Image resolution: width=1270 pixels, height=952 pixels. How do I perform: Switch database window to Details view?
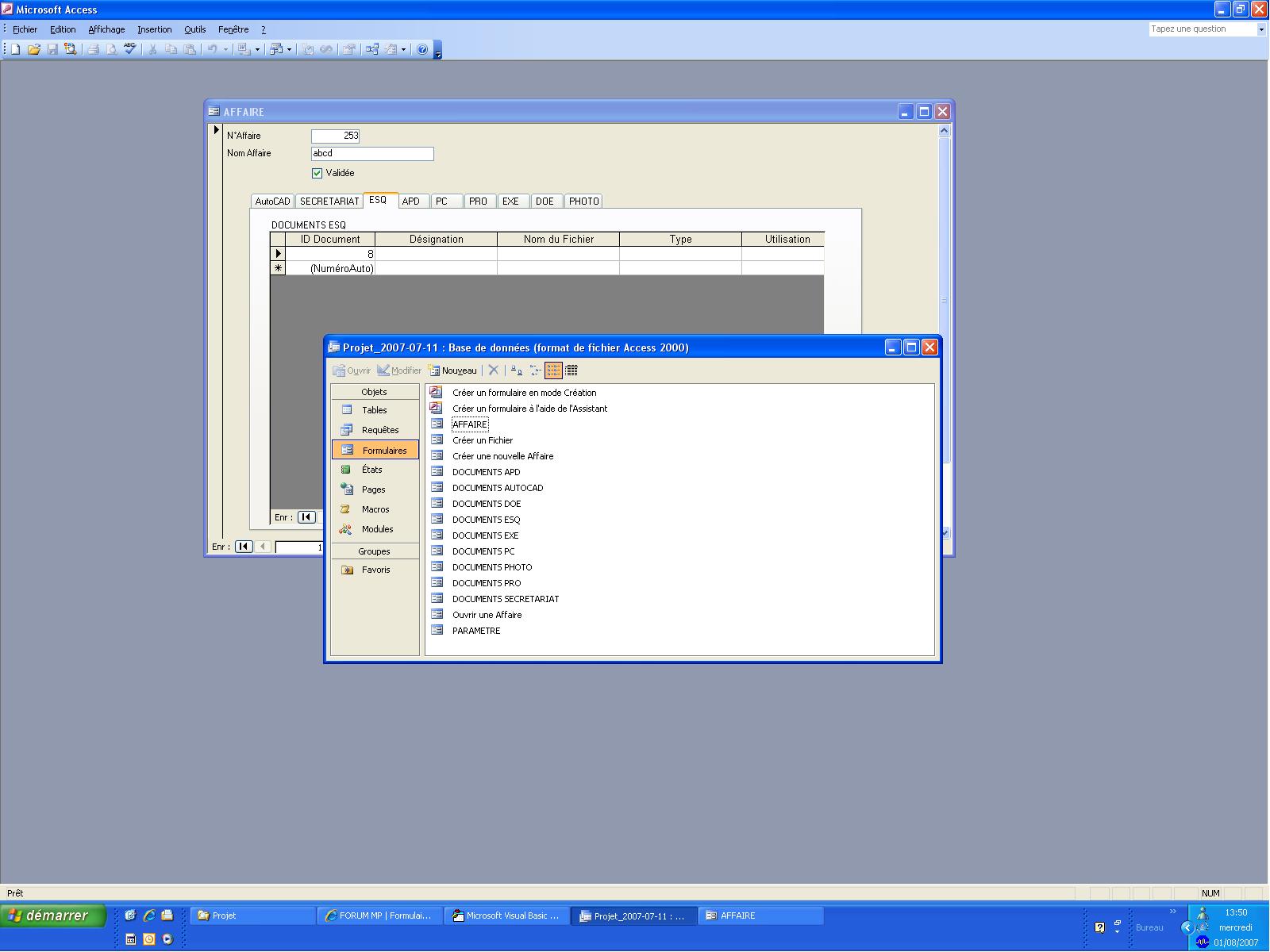(x=571, y=370)
